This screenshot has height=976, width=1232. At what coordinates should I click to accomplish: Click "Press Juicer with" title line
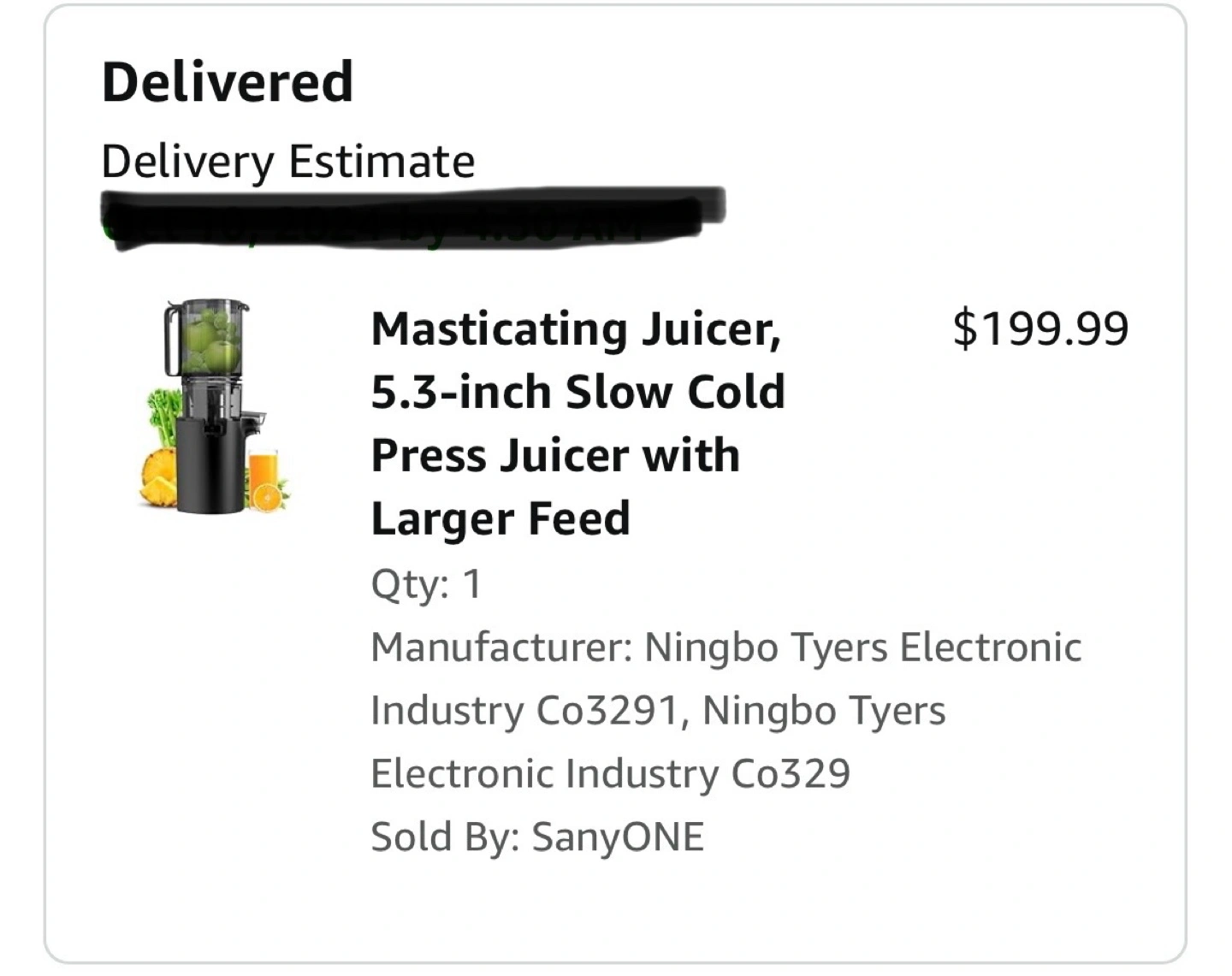coord(555,456)
